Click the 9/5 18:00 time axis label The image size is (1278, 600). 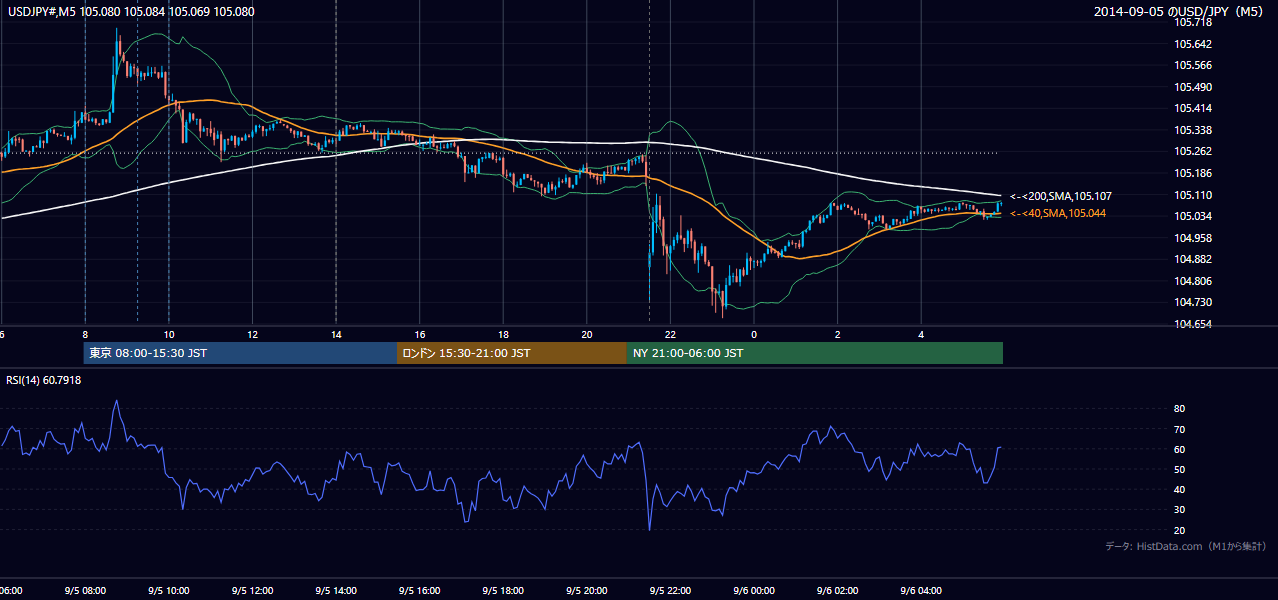point(503,591)
